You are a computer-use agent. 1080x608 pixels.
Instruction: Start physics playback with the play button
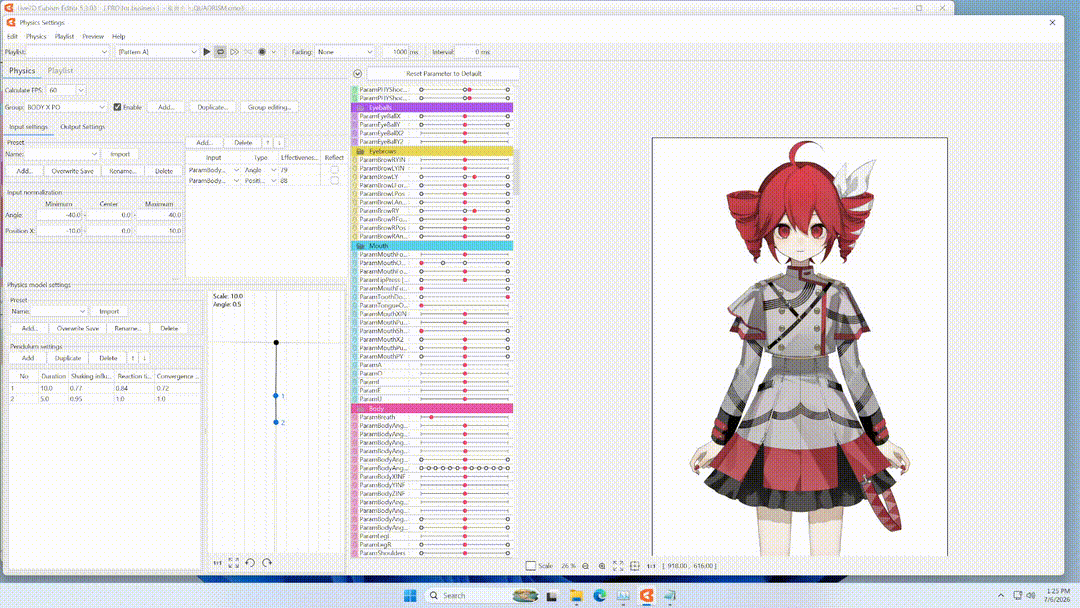[x=207, y=52]
